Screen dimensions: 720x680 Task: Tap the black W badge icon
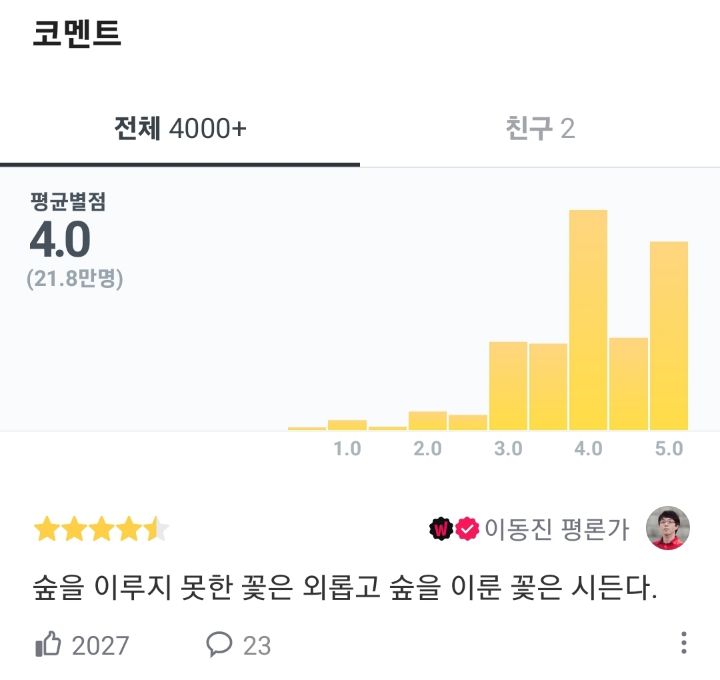(x=441, y=529)
